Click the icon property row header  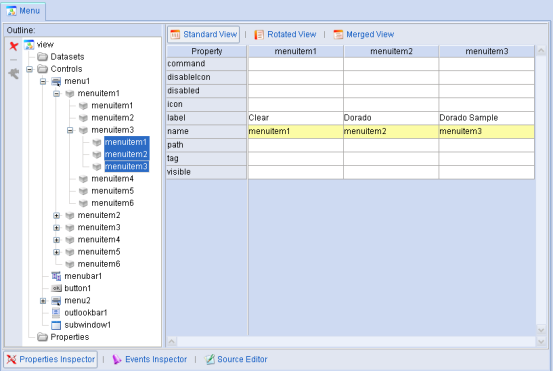pos(206,104)
